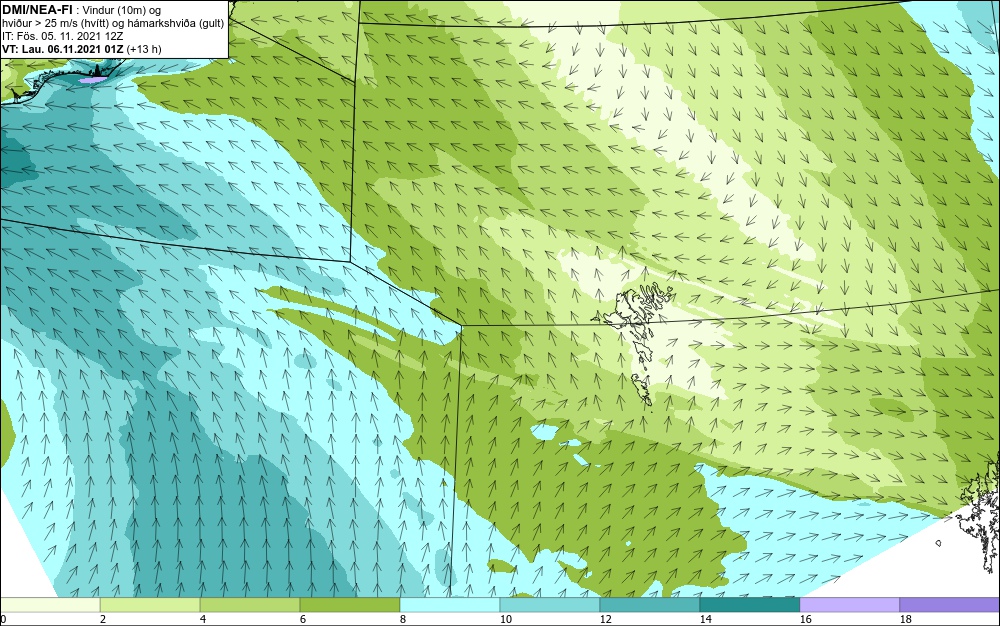Click the legend label '2'
Image resolution: width=1000 pixels, height=626 pixels.
click(103, 619)
